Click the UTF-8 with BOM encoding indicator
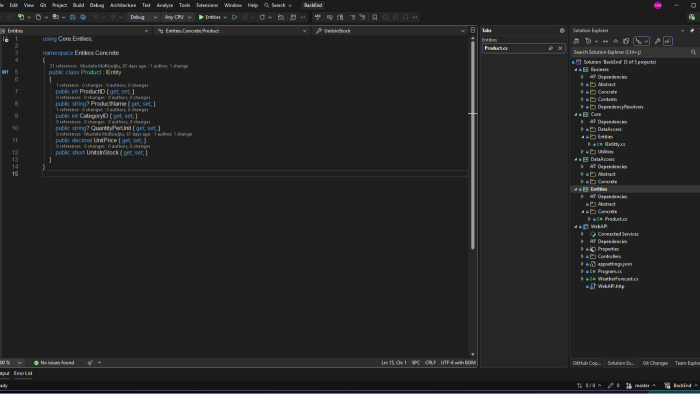Viewport: 700px width, 394px height. (x=458, y=363)
